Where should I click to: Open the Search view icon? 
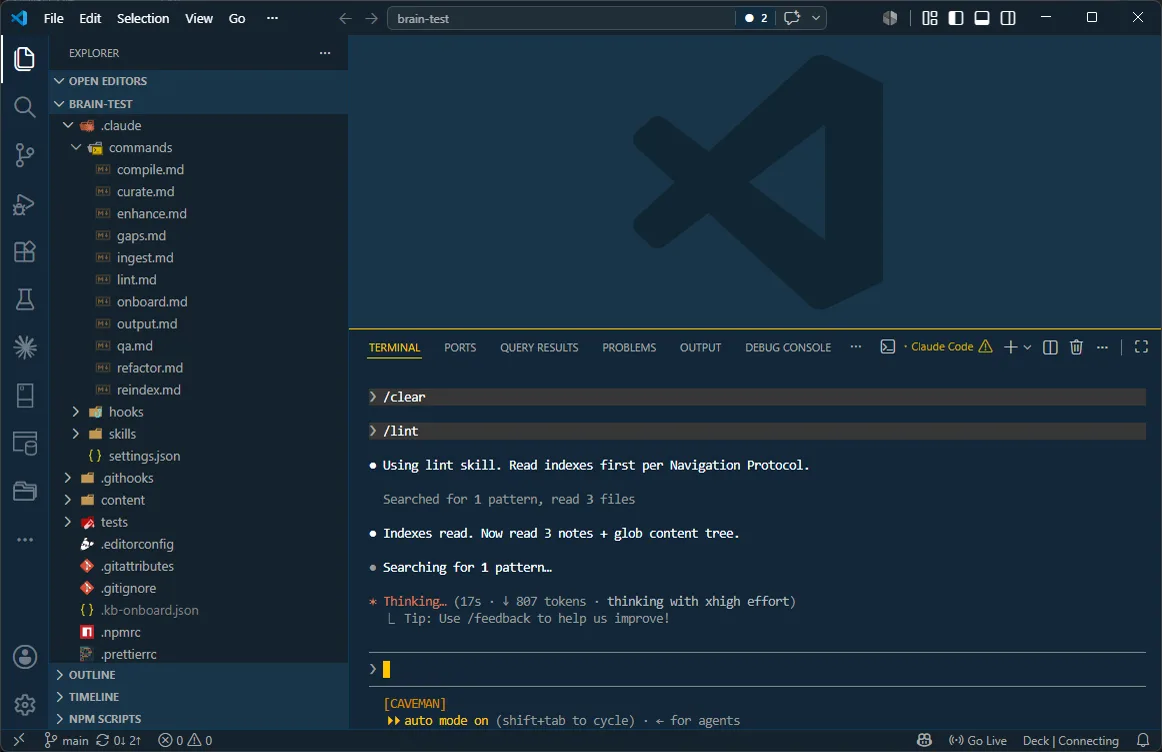[x=24, y=107]
